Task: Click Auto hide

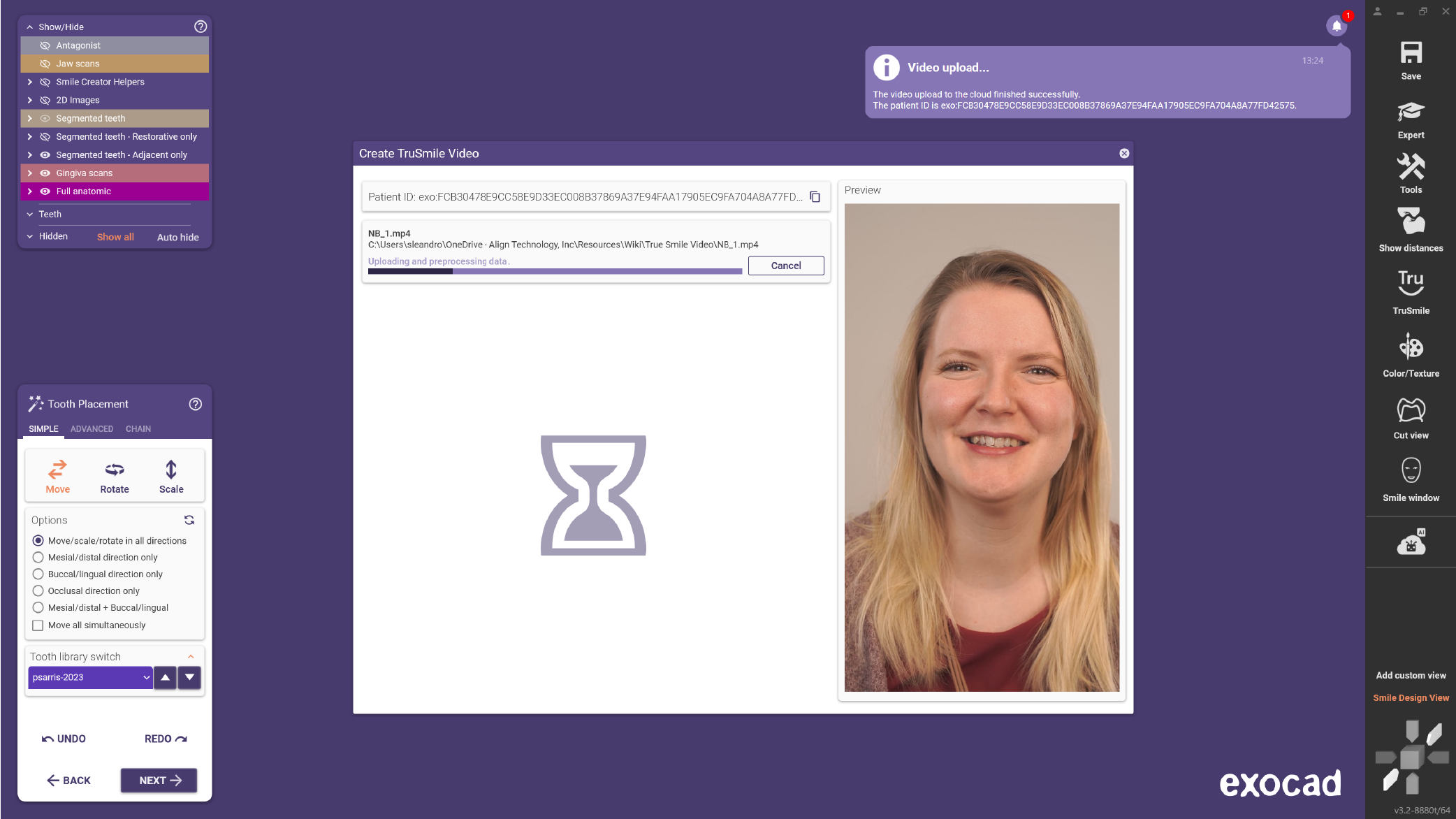Action: (178, 238)
